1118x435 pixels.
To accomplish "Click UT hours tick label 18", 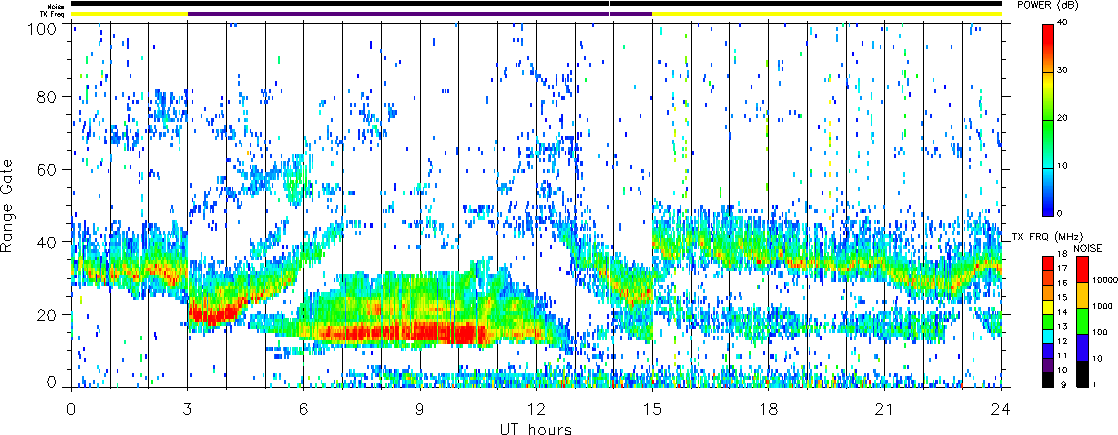I will 769,410.
